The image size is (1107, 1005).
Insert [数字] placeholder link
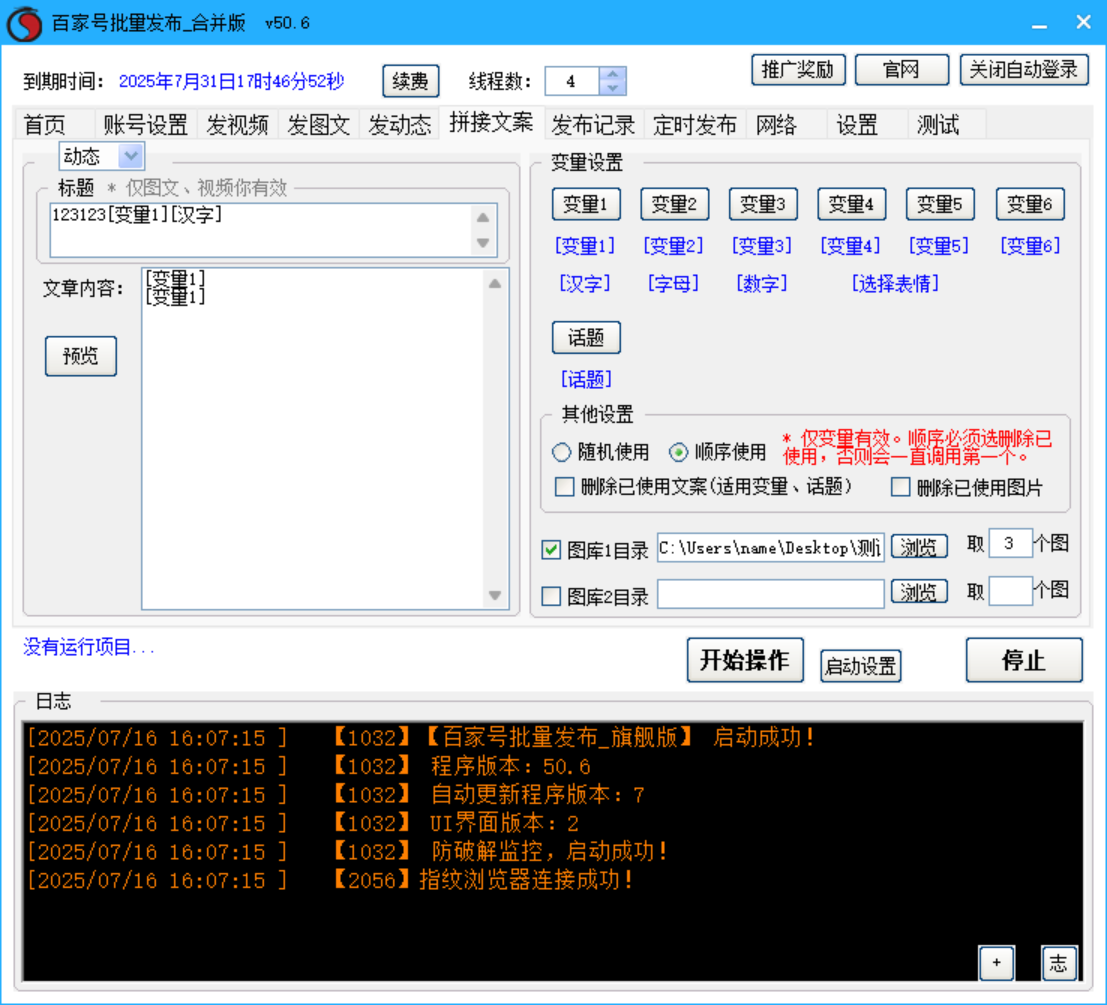[x=762, y=284]
